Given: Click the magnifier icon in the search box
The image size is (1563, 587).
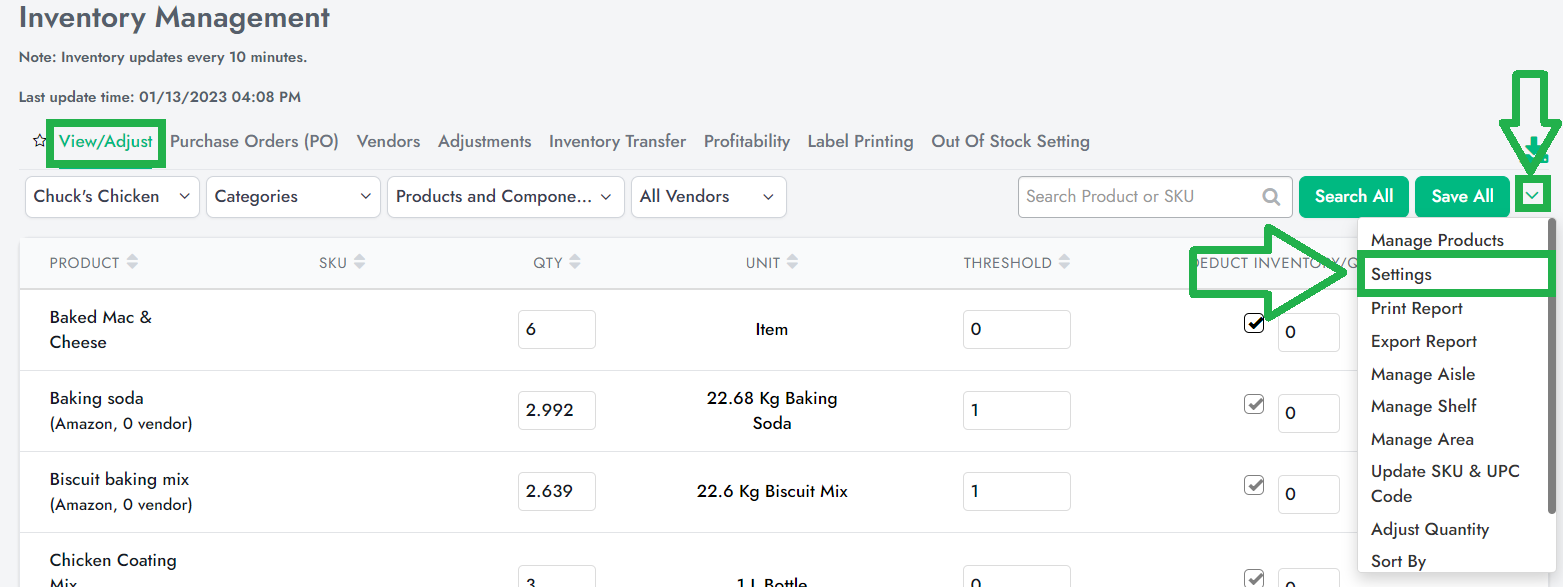Looking at the screenshot, I should coord(1271,197).
